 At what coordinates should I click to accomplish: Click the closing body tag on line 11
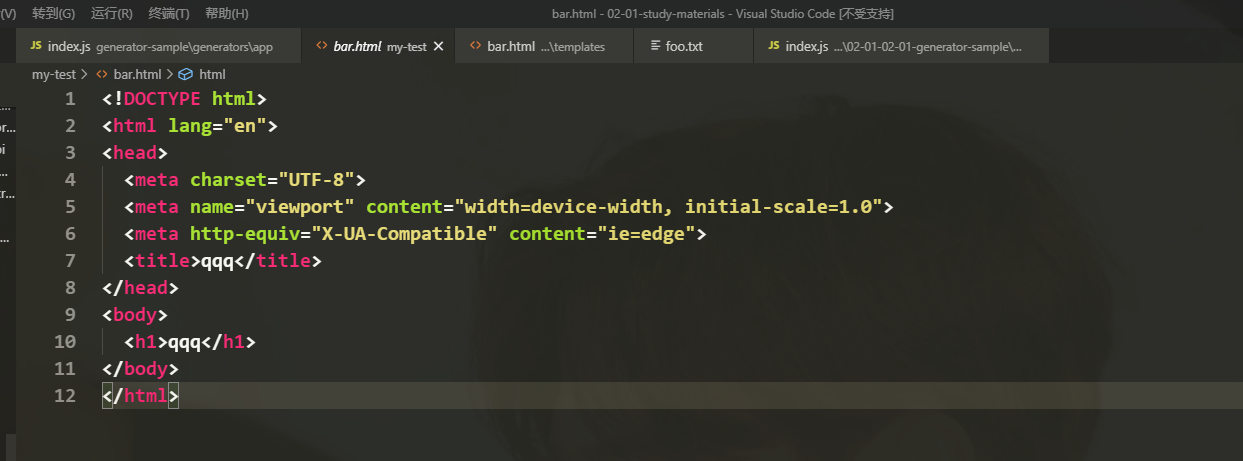[140, 369]
